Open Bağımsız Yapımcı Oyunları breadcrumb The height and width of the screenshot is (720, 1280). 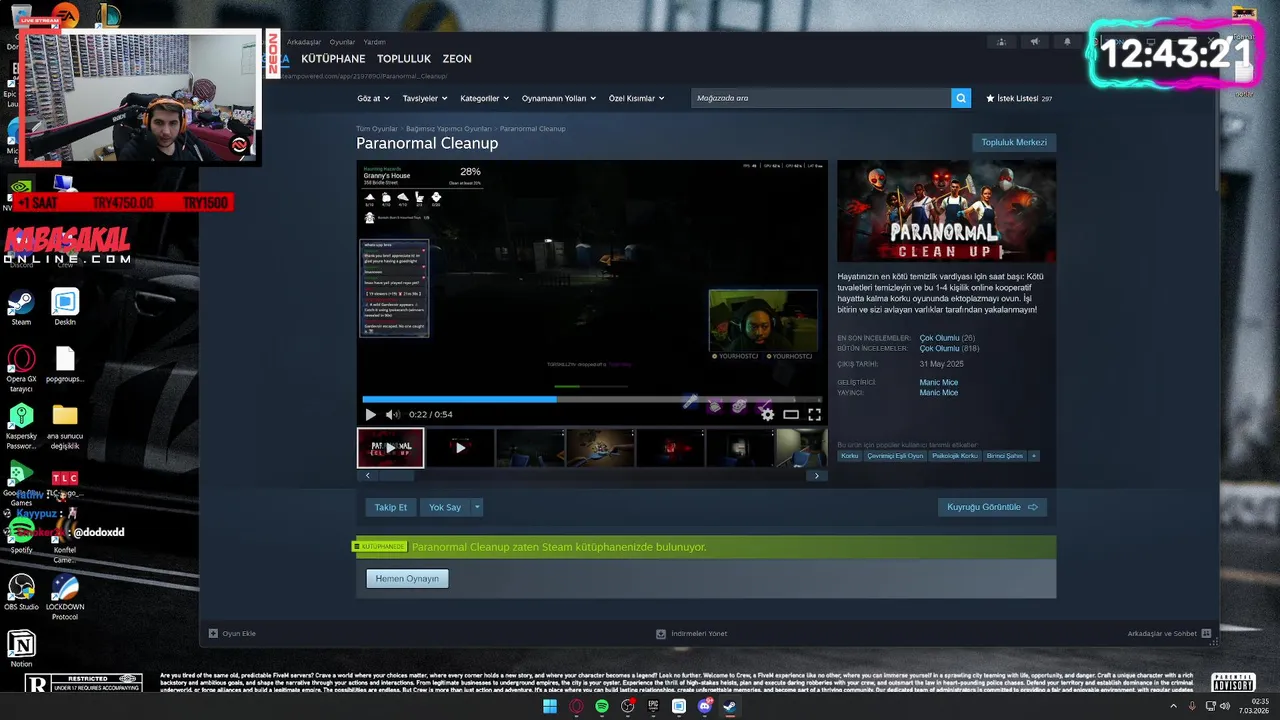[449, 129]
